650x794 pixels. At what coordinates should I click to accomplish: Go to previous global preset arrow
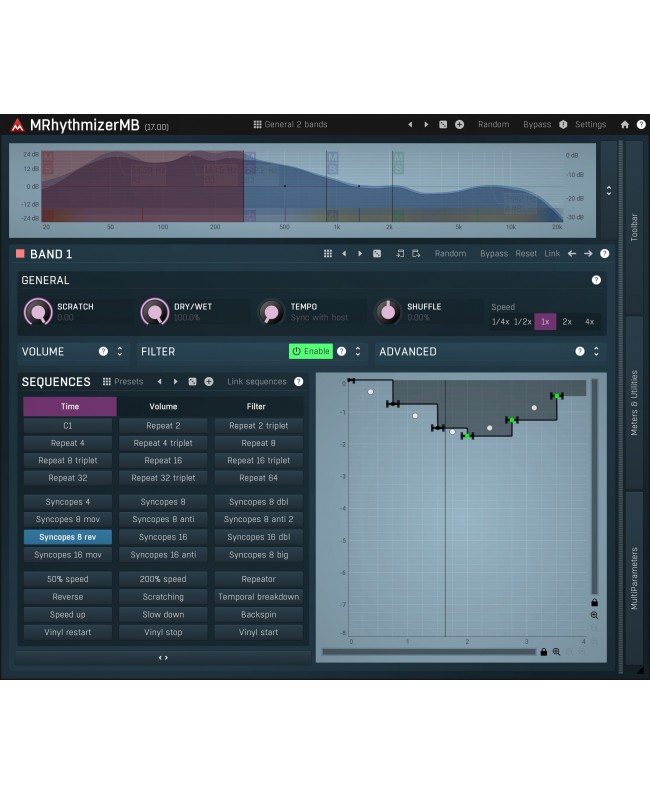[410, 125]
